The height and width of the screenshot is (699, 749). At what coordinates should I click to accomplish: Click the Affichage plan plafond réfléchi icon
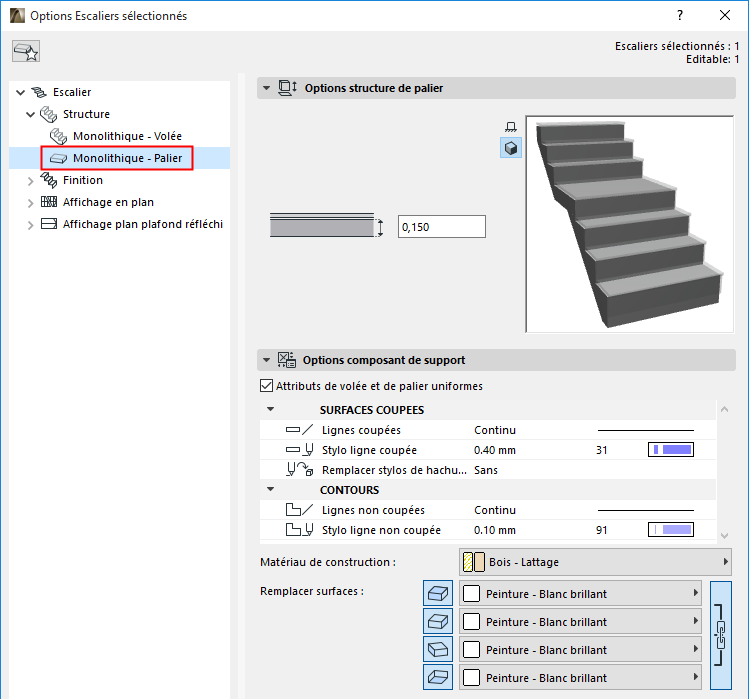(x=49, y=224)
